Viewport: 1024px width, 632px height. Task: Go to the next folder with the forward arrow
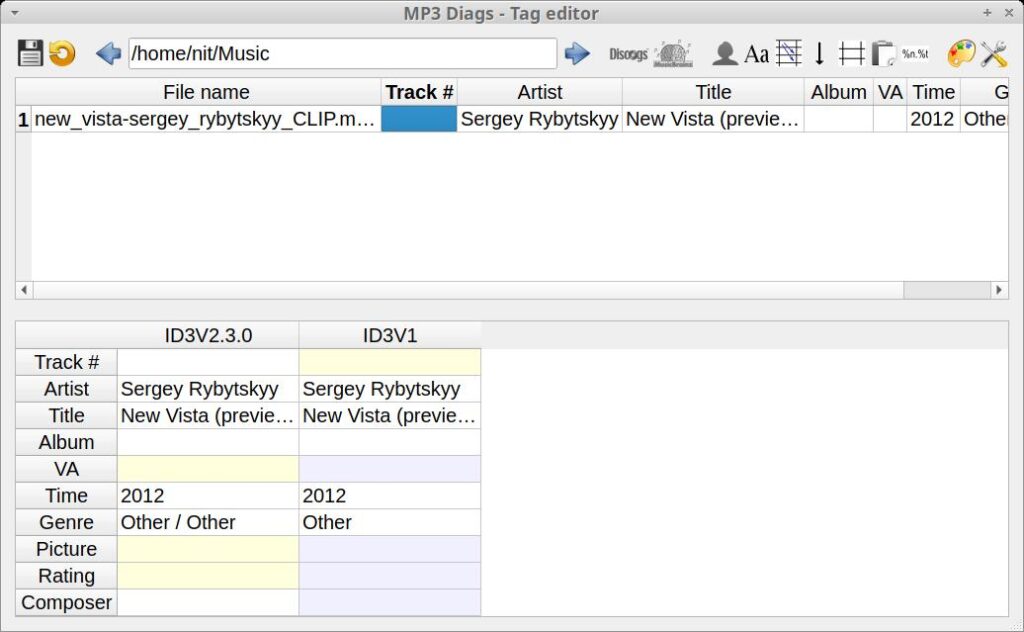point(577,54)
